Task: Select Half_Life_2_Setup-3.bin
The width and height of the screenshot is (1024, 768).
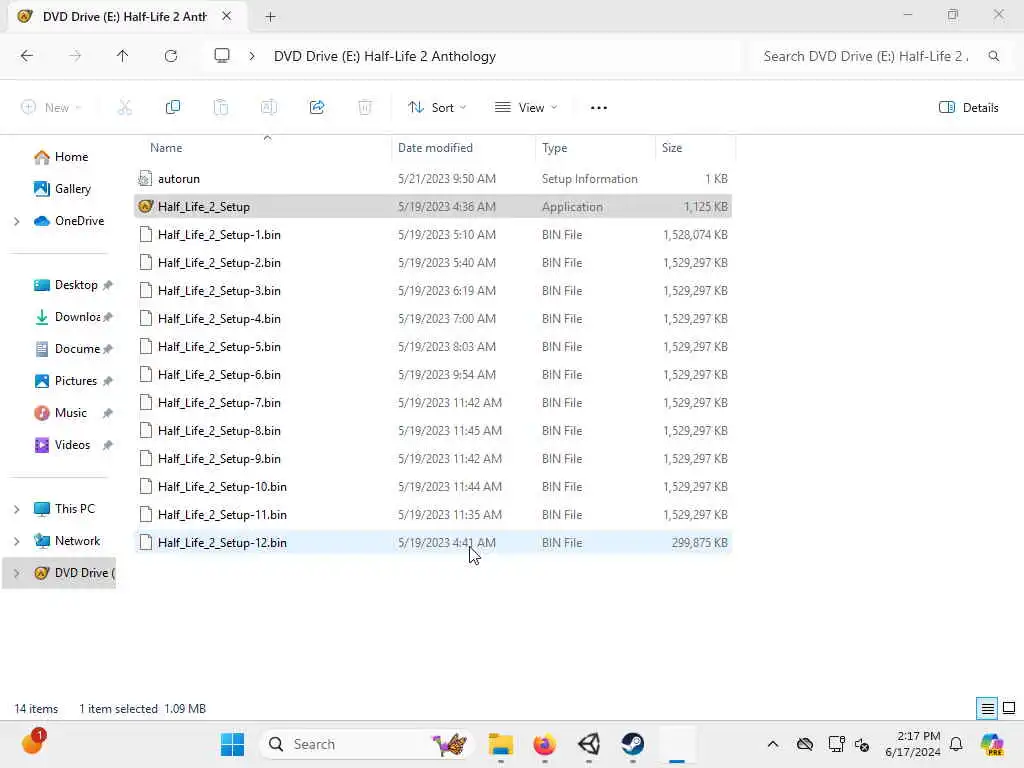Action: click(x=433, y=291)
